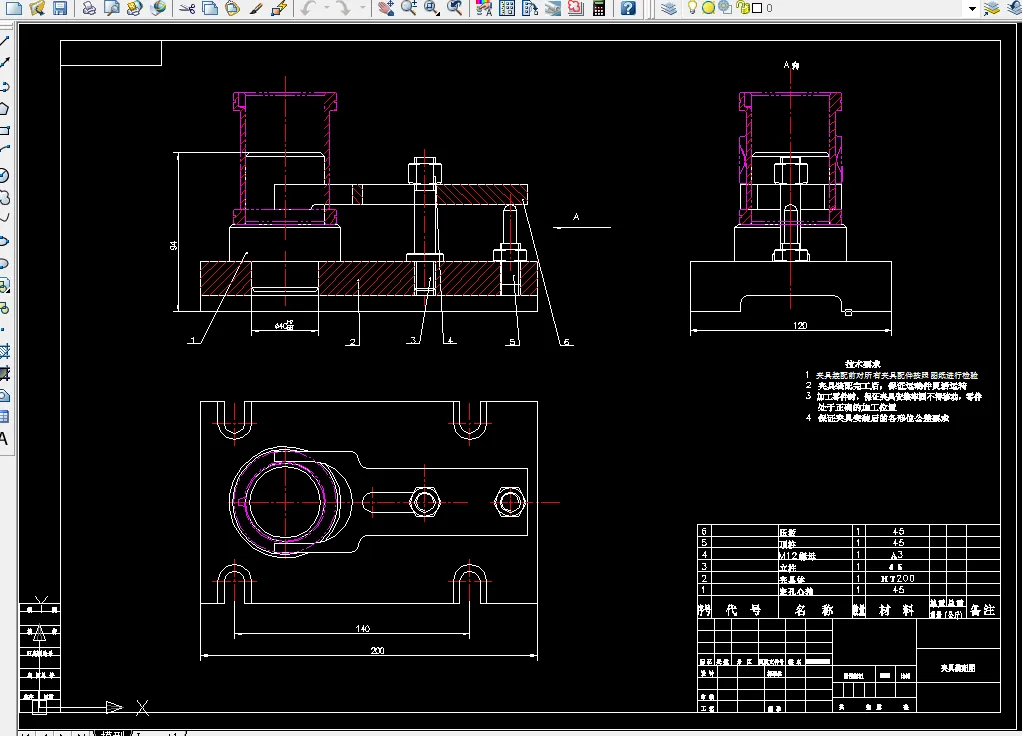Open the Layer Properties Manager
The image size is (1022, 736).
[668, 9]
